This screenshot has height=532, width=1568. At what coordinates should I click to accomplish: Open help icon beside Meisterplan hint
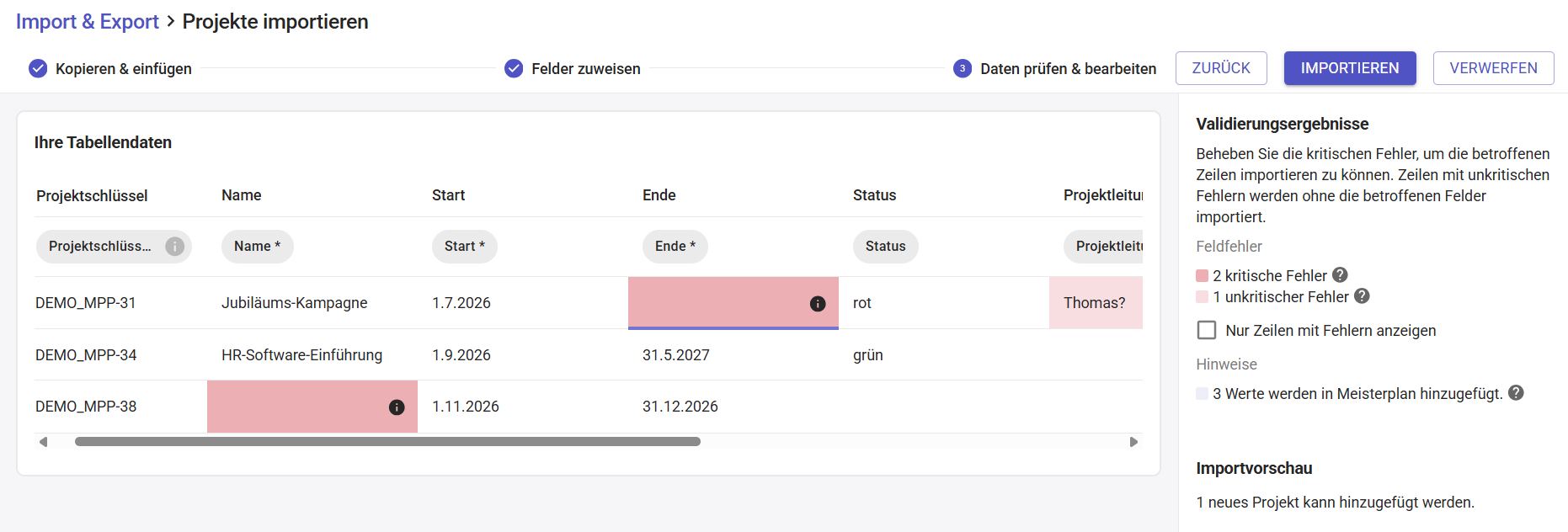tap(1516, 393)
